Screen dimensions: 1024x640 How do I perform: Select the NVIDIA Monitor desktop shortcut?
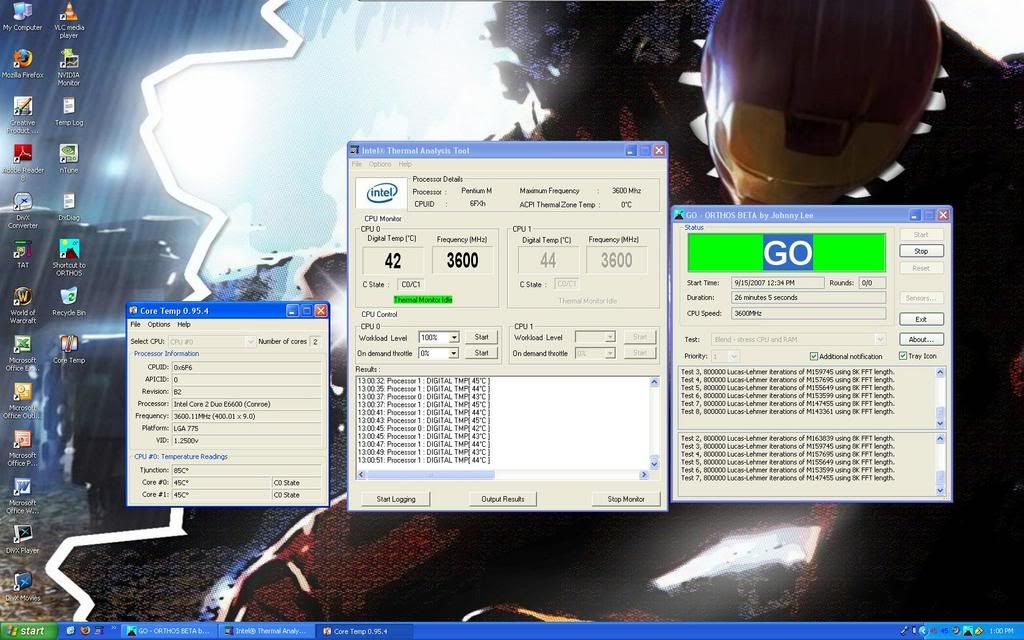tap(69, 67)
